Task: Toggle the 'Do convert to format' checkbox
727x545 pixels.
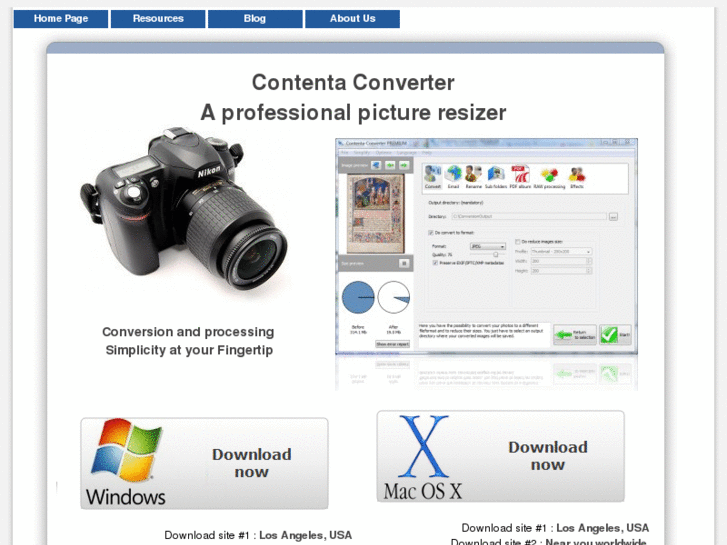Action: [431, 232]
